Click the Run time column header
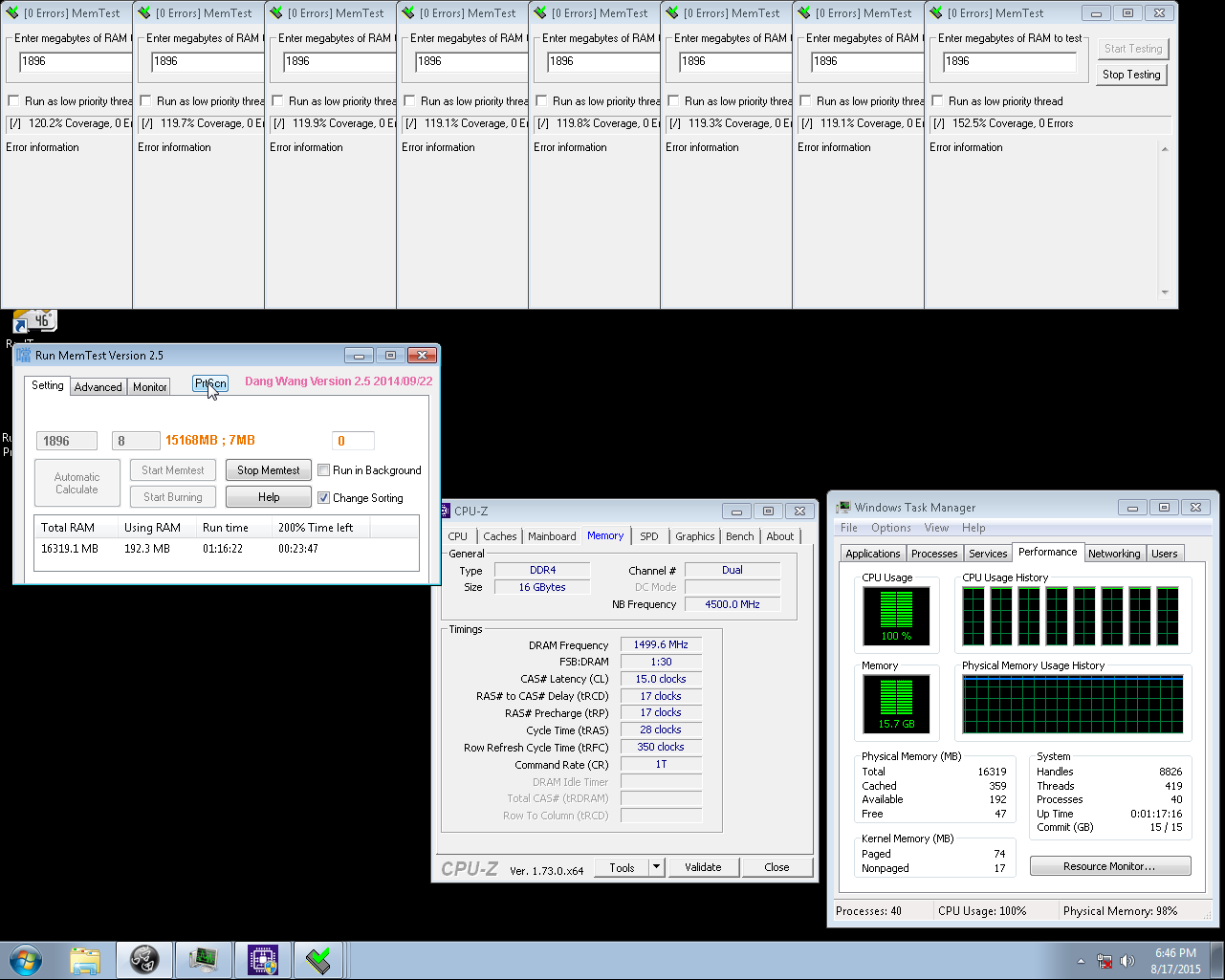The image size is (1225, 980). (234, 528)
